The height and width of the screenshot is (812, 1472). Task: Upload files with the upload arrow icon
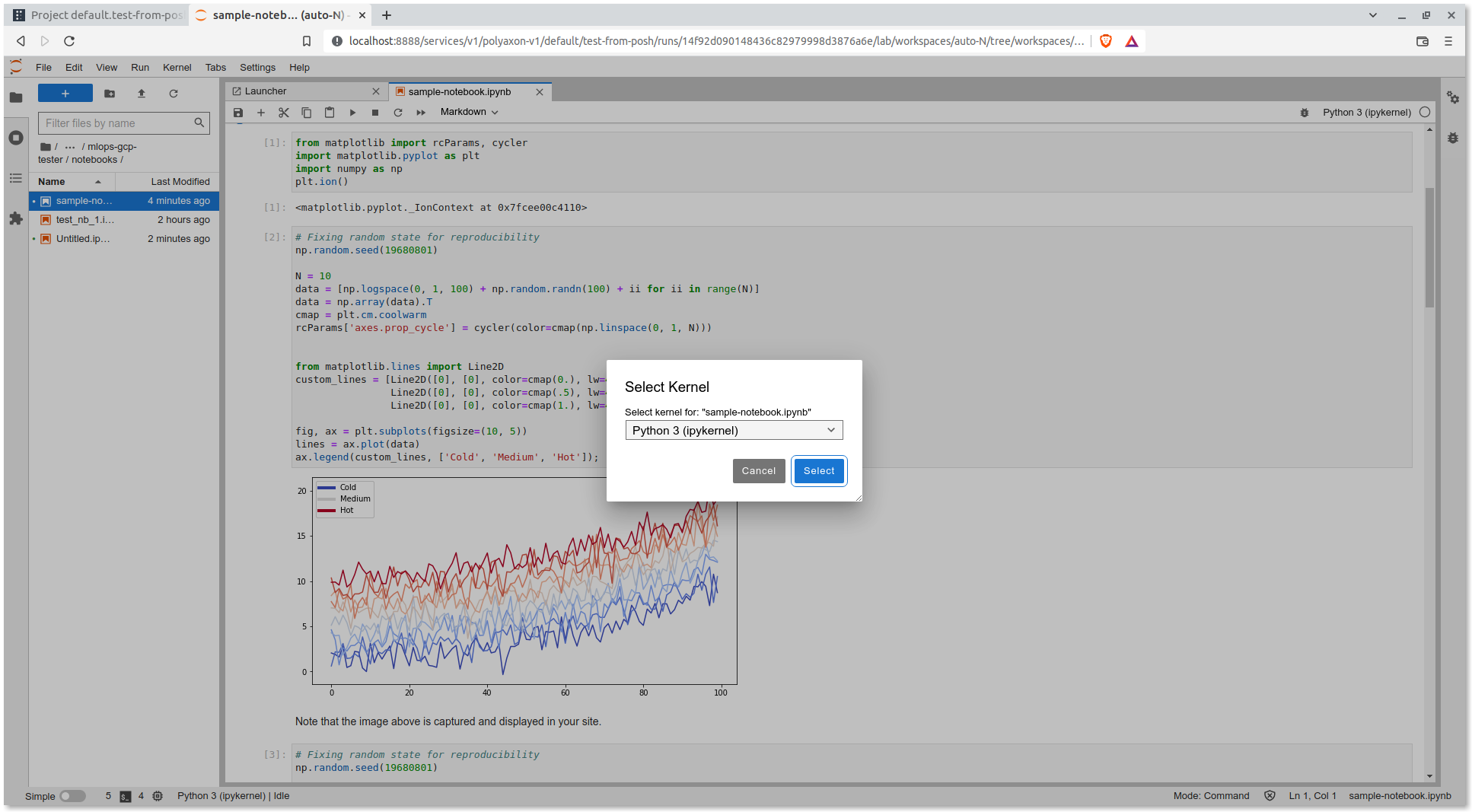(142, 94)
